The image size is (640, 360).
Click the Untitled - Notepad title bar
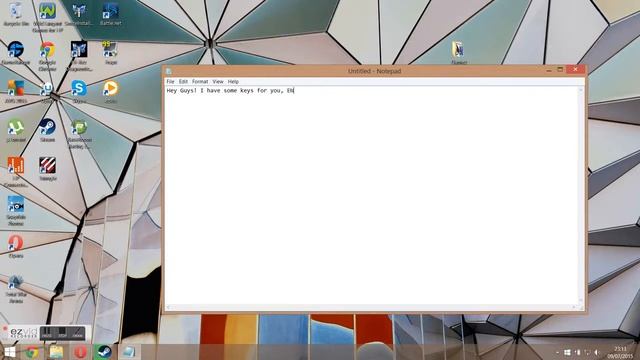tap(374, 71)
